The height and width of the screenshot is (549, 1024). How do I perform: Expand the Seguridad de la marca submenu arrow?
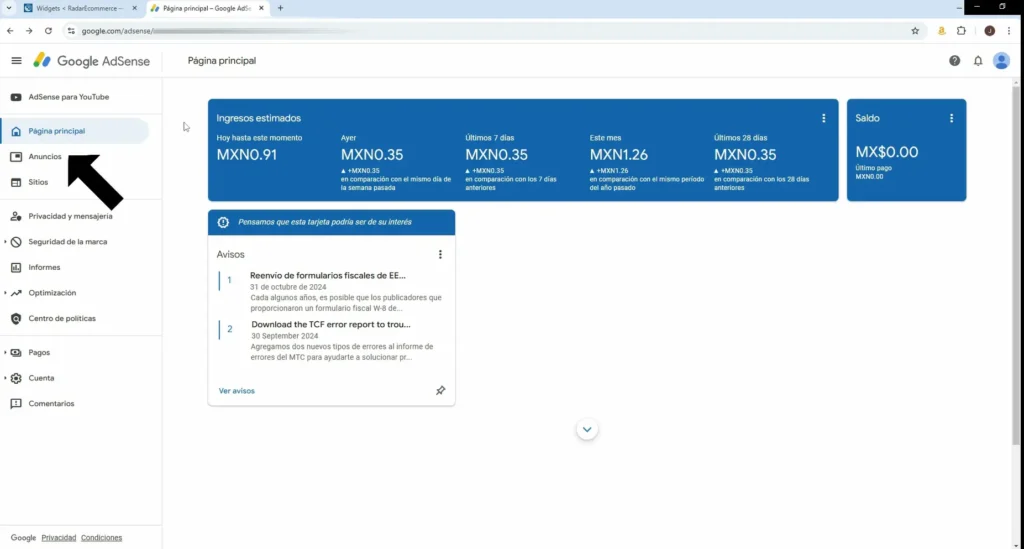tap(5, 242)
